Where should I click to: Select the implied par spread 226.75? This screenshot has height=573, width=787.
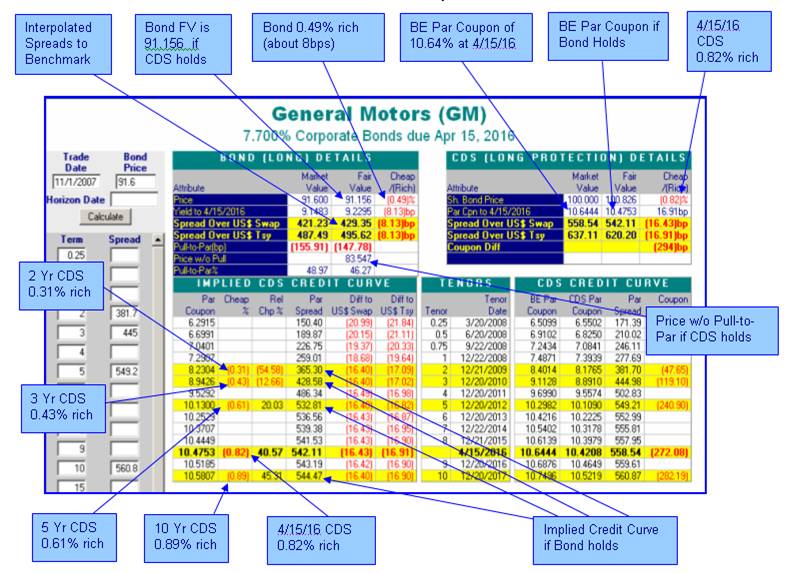pos(309,347)
